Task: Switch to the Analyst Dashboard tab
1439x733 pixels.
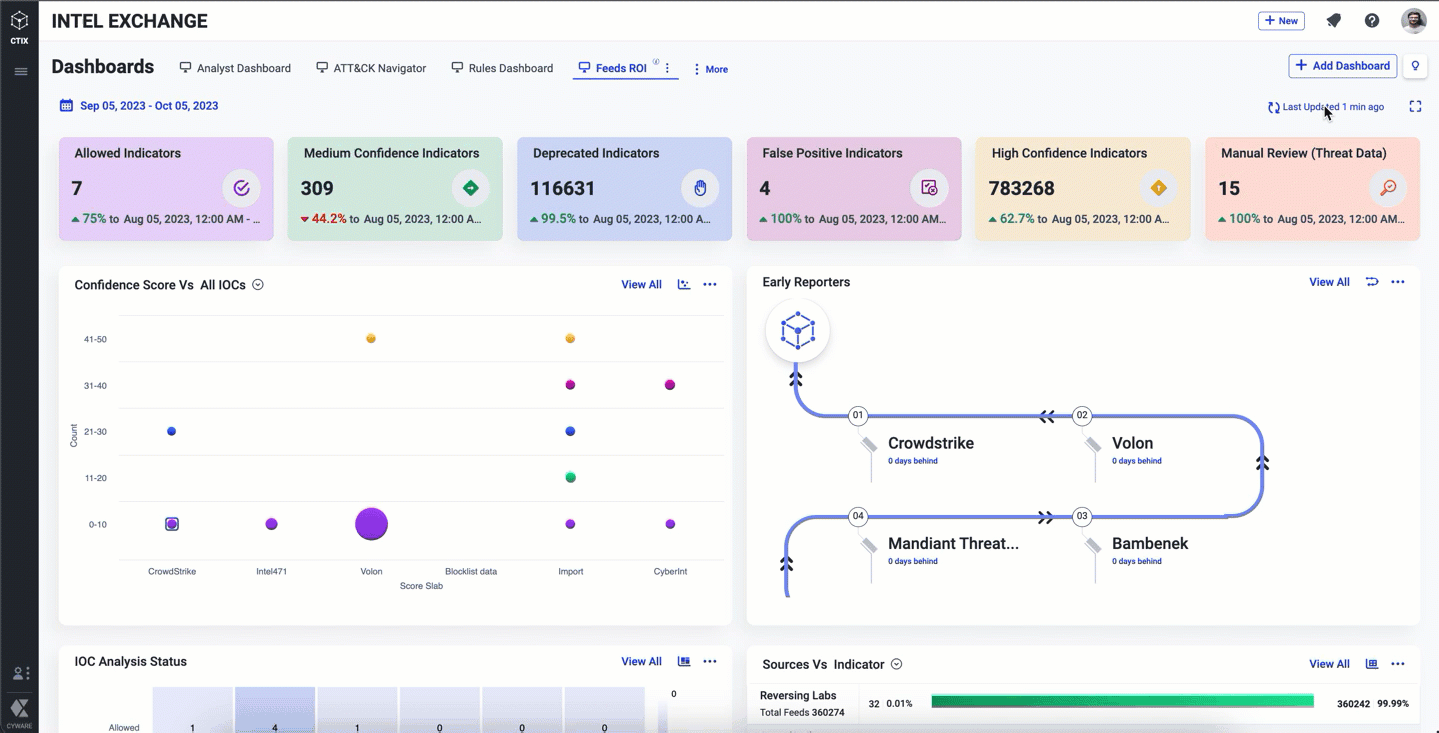Action: [235, 68]
